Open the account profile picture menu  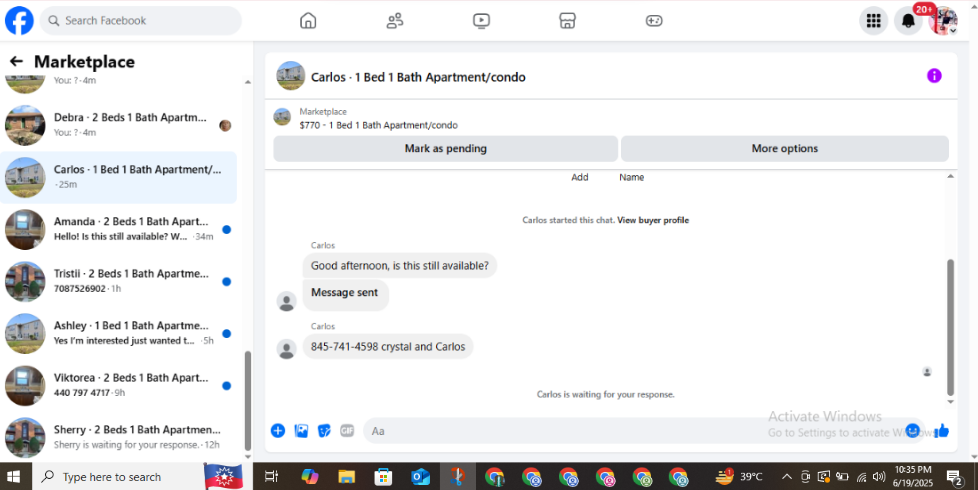pyautogui.click(x=943, y=21)
